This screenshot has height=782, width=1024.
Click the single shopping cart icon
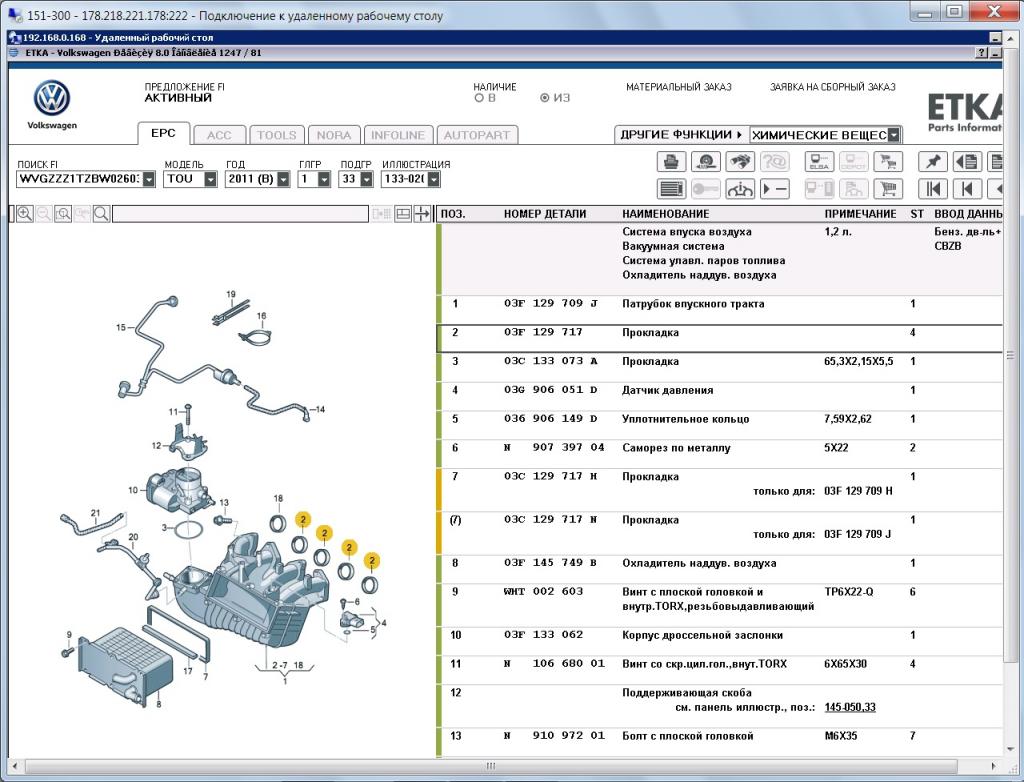[x=888, y=189]
